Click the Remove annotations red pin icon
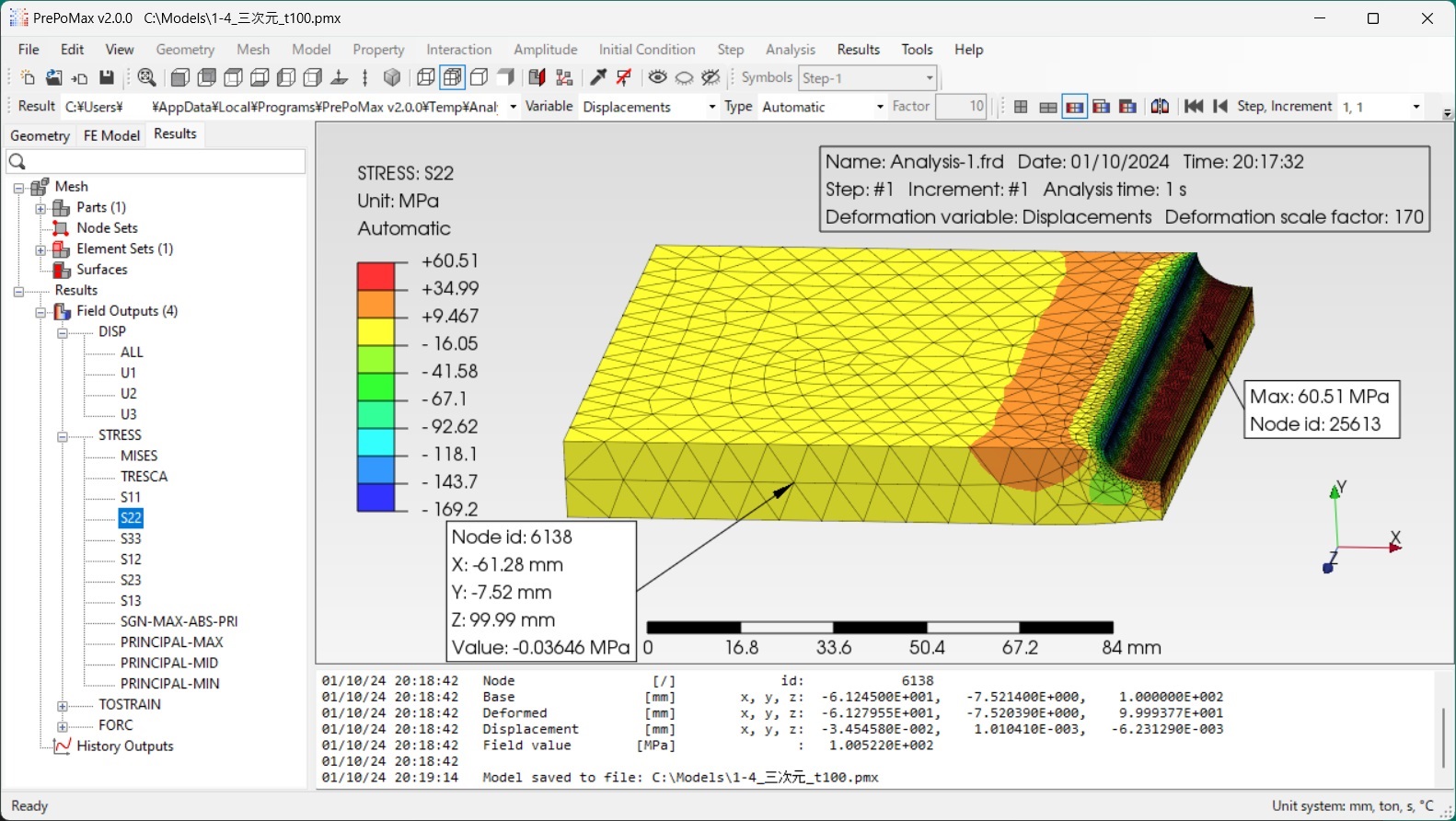 pos(625,77)
